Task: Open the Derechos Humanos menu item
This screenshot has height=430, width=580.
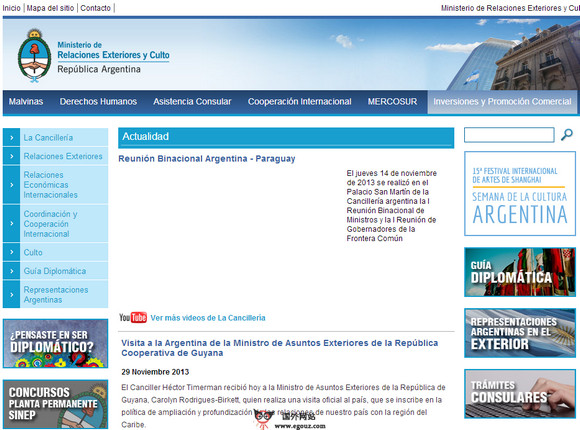Action: [98, 101]
